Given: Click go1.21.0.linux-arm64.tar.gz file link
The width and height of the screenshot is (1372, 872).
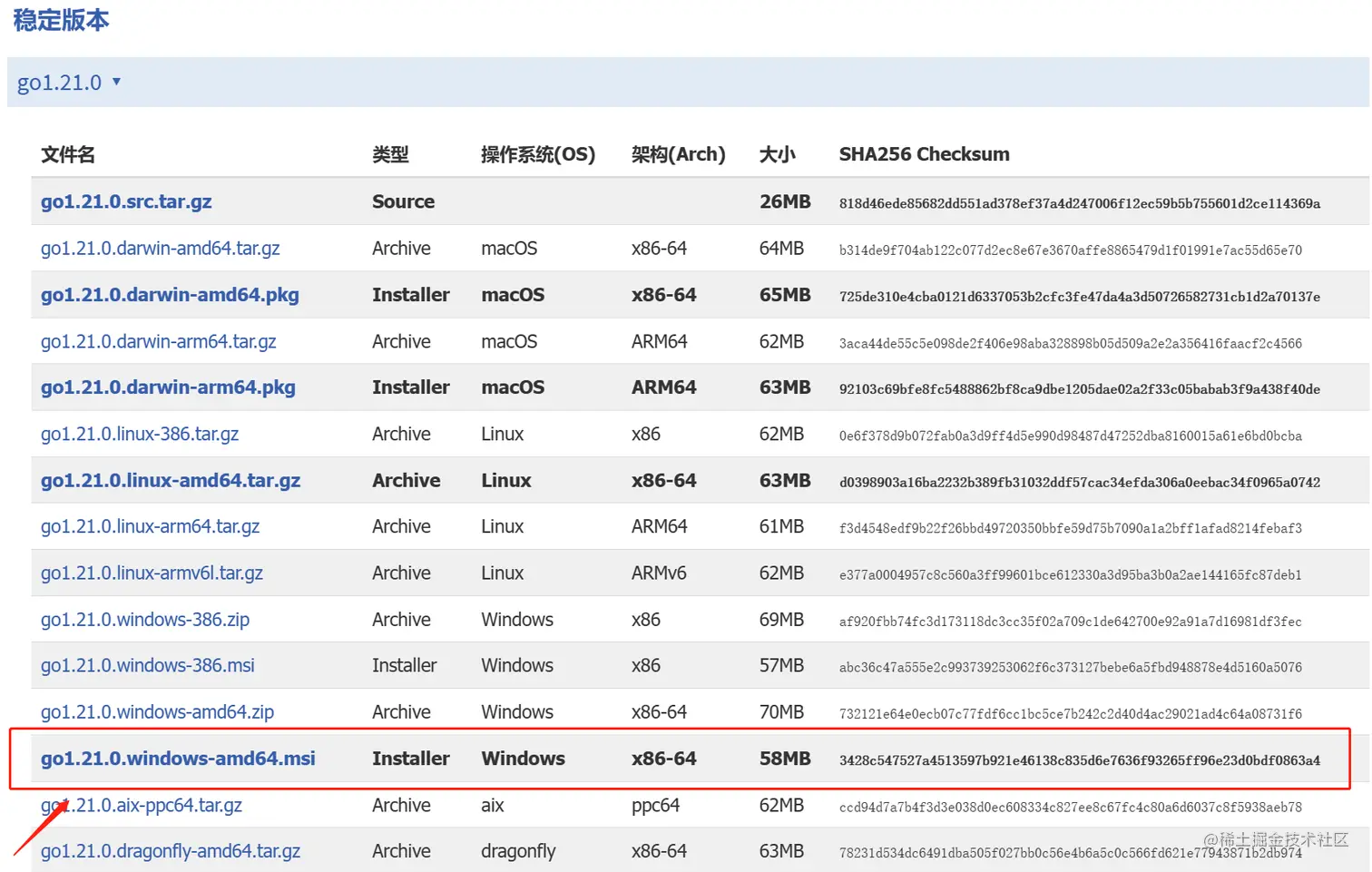Looking at the screenshot, I should point(150,526).
